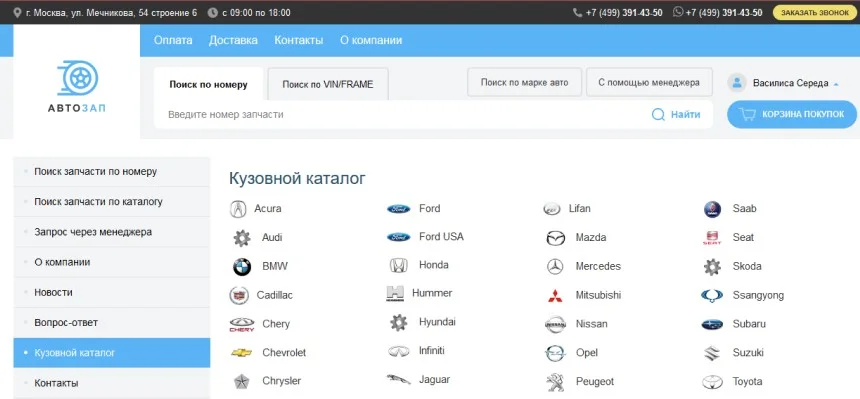Screen dimensions: 860x399
Task: Click the Subaru logo icon
Action: [x=712, y=324]
